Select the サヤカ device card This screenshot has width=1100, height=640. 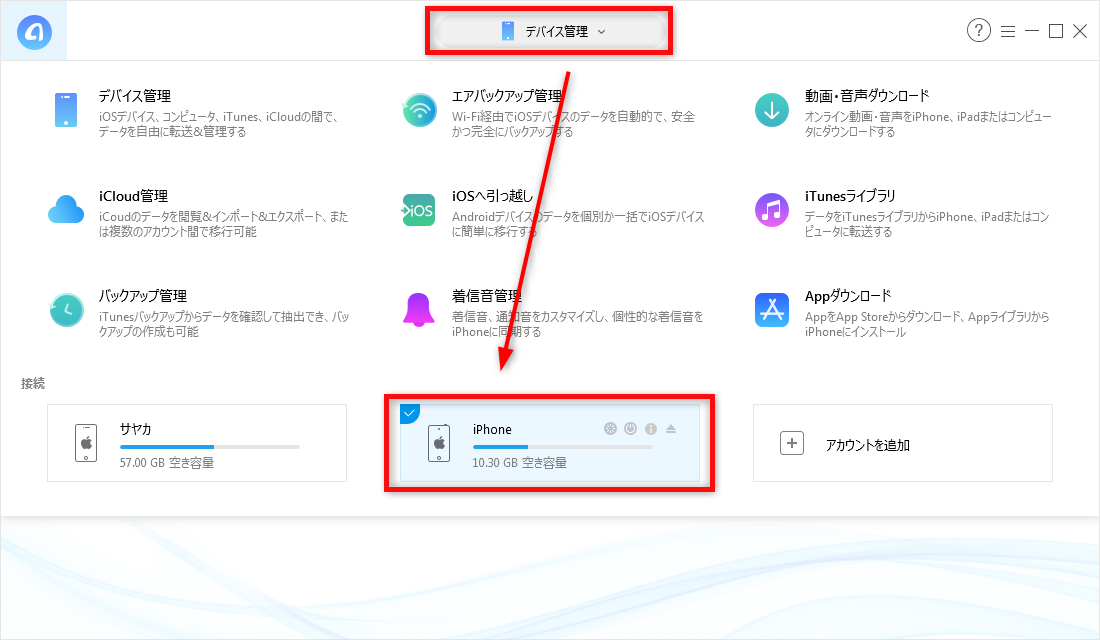(x=197, y=443)
